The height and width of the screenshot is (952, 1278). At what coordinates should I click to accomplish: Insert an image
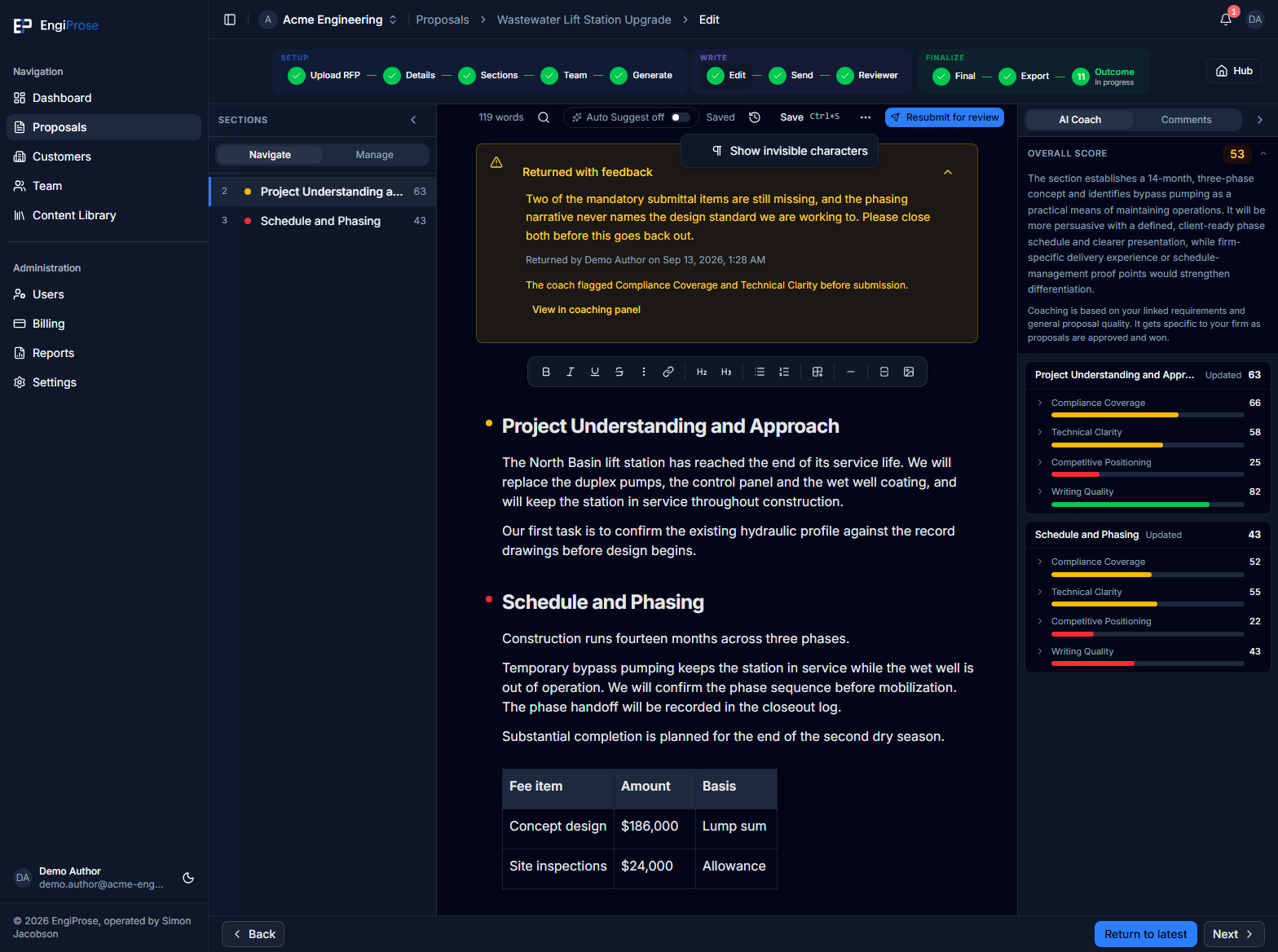[909, 372]
